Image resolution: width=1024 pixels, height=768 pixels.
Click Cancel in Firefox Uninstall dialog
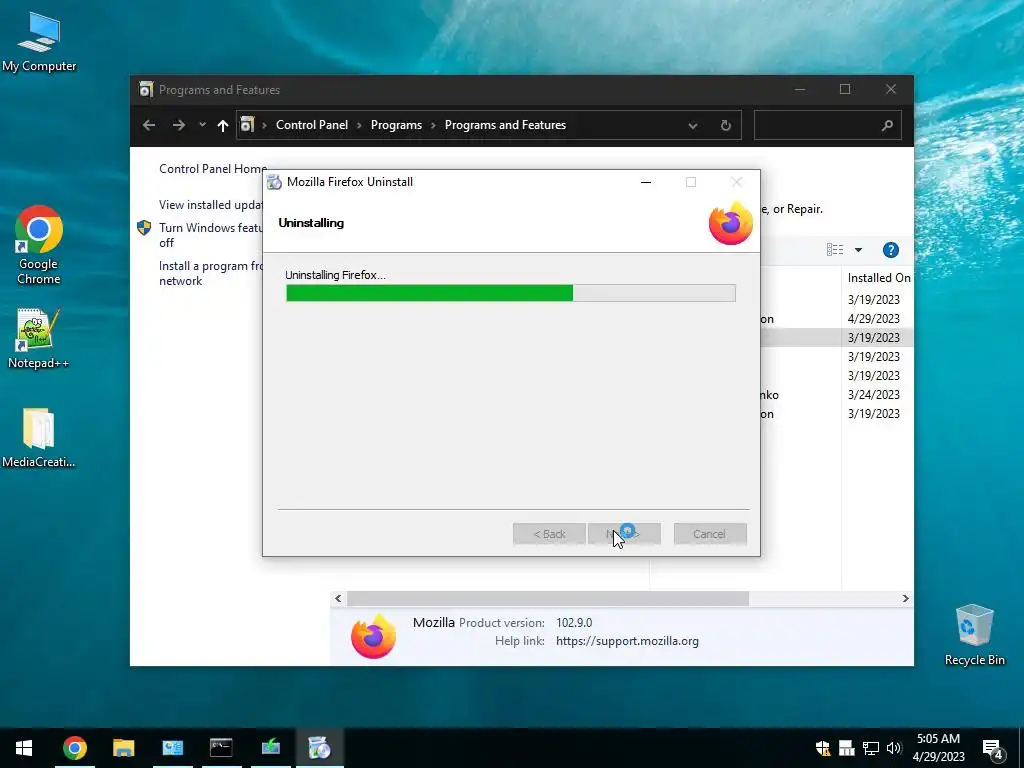point(710,534)
